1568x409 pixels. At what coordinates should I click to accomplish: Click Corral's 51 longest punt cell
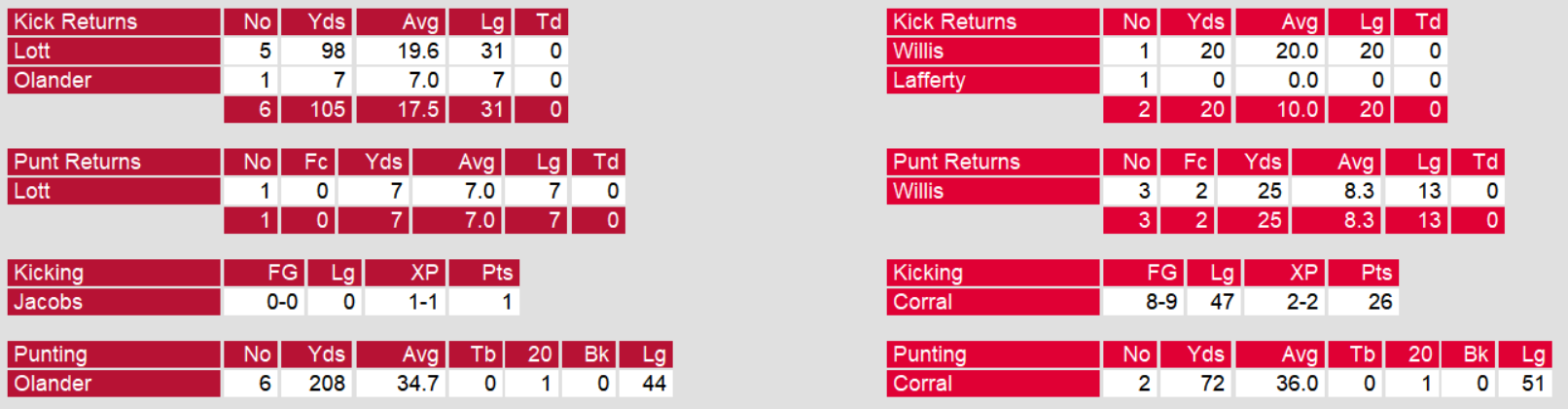coord(1533,384)
